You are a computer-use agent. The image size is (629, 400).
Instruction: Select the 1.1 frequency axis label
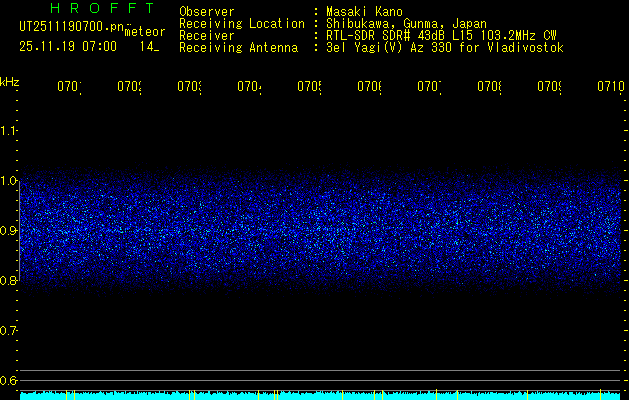click(x=9, y=130)
